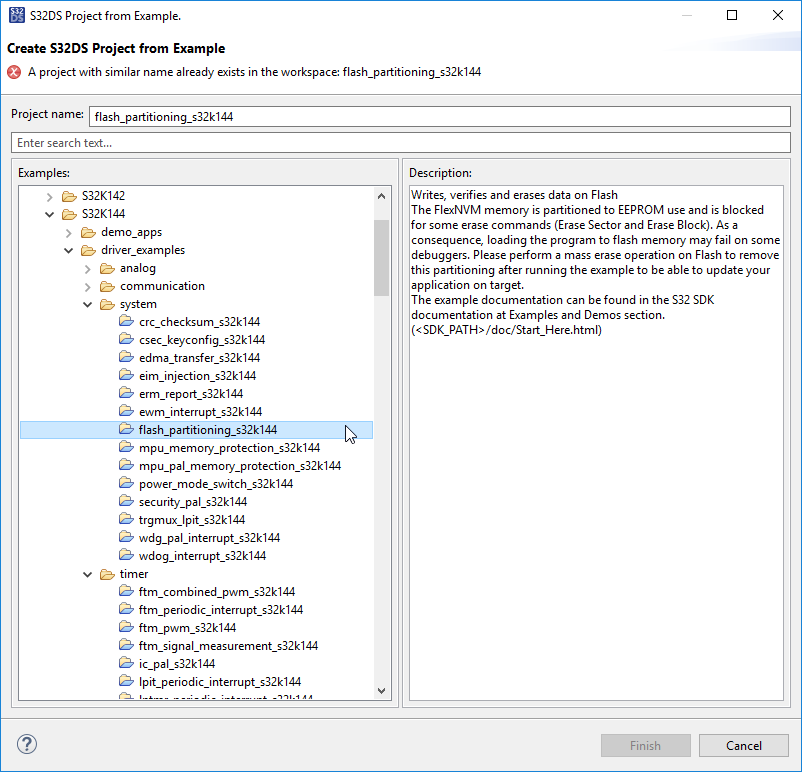Click the edma_transfer_s32k144 project icon

click(x=126, y=357)
